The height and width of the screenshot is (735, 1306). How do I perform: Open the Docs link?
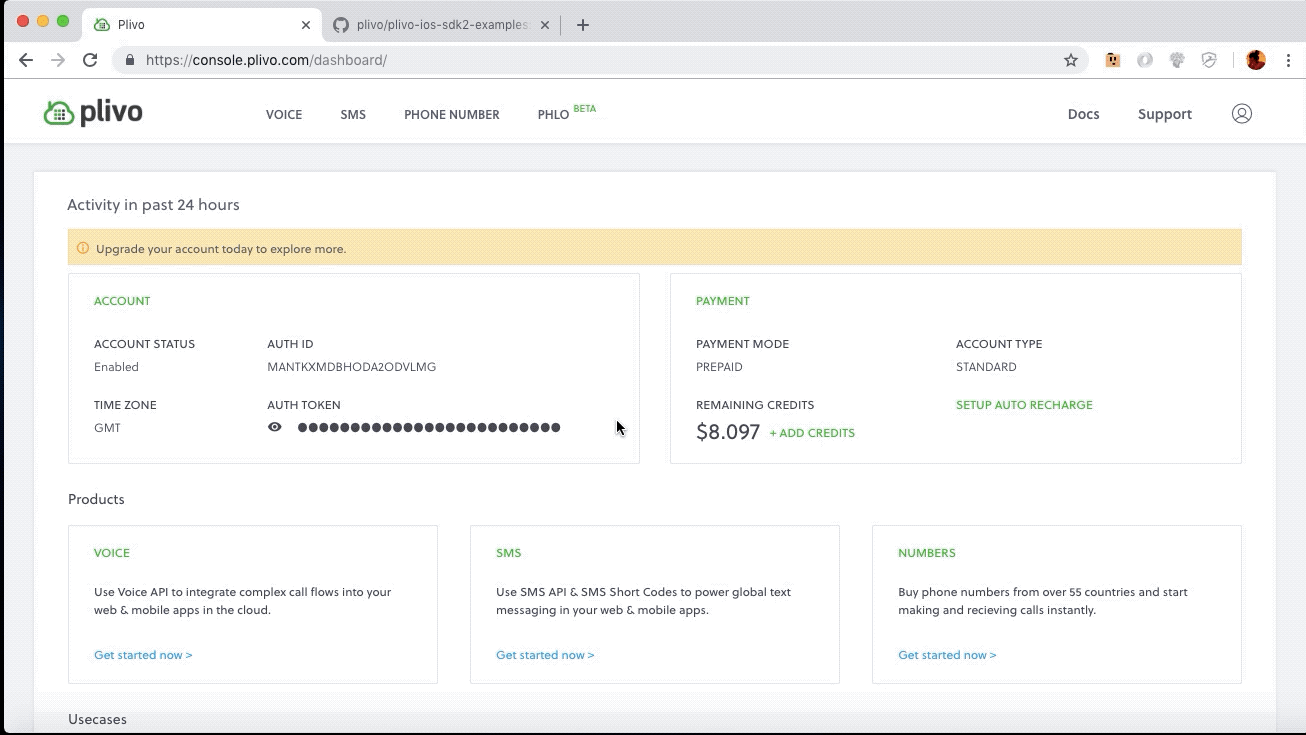click(1084, 114)
